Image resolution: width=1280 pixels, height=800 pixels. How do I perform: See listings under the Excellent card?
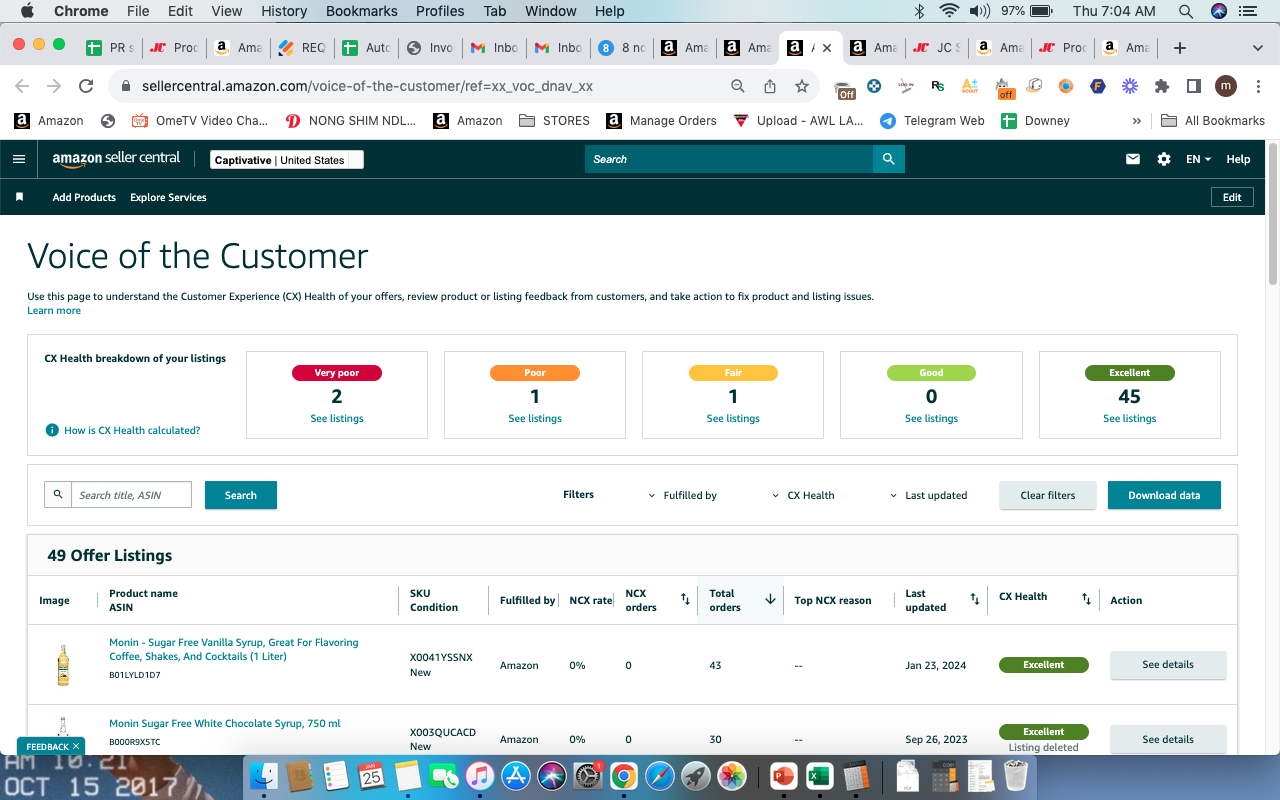click(1130, 419)
